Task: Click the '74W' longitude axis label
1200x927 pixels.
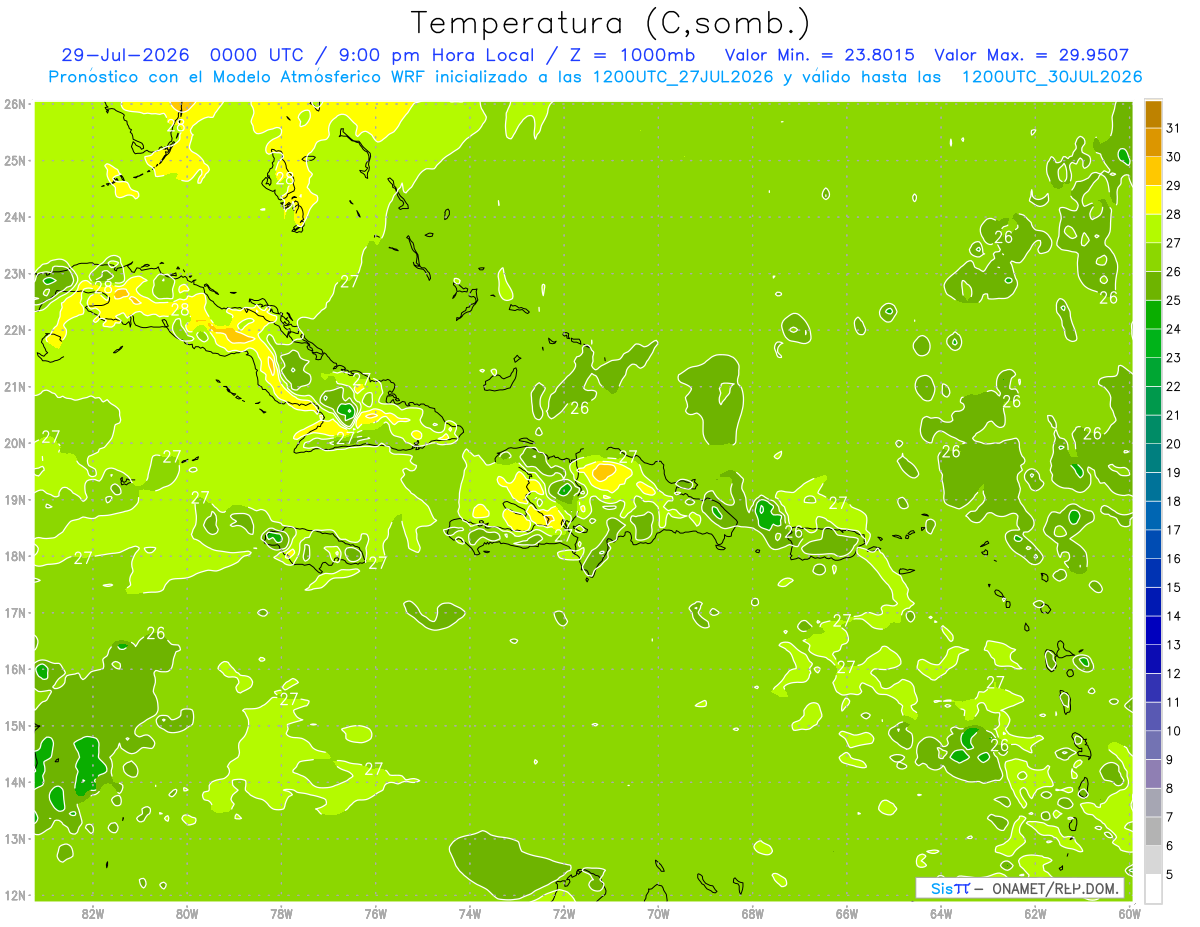Action: tap(469, 914)
